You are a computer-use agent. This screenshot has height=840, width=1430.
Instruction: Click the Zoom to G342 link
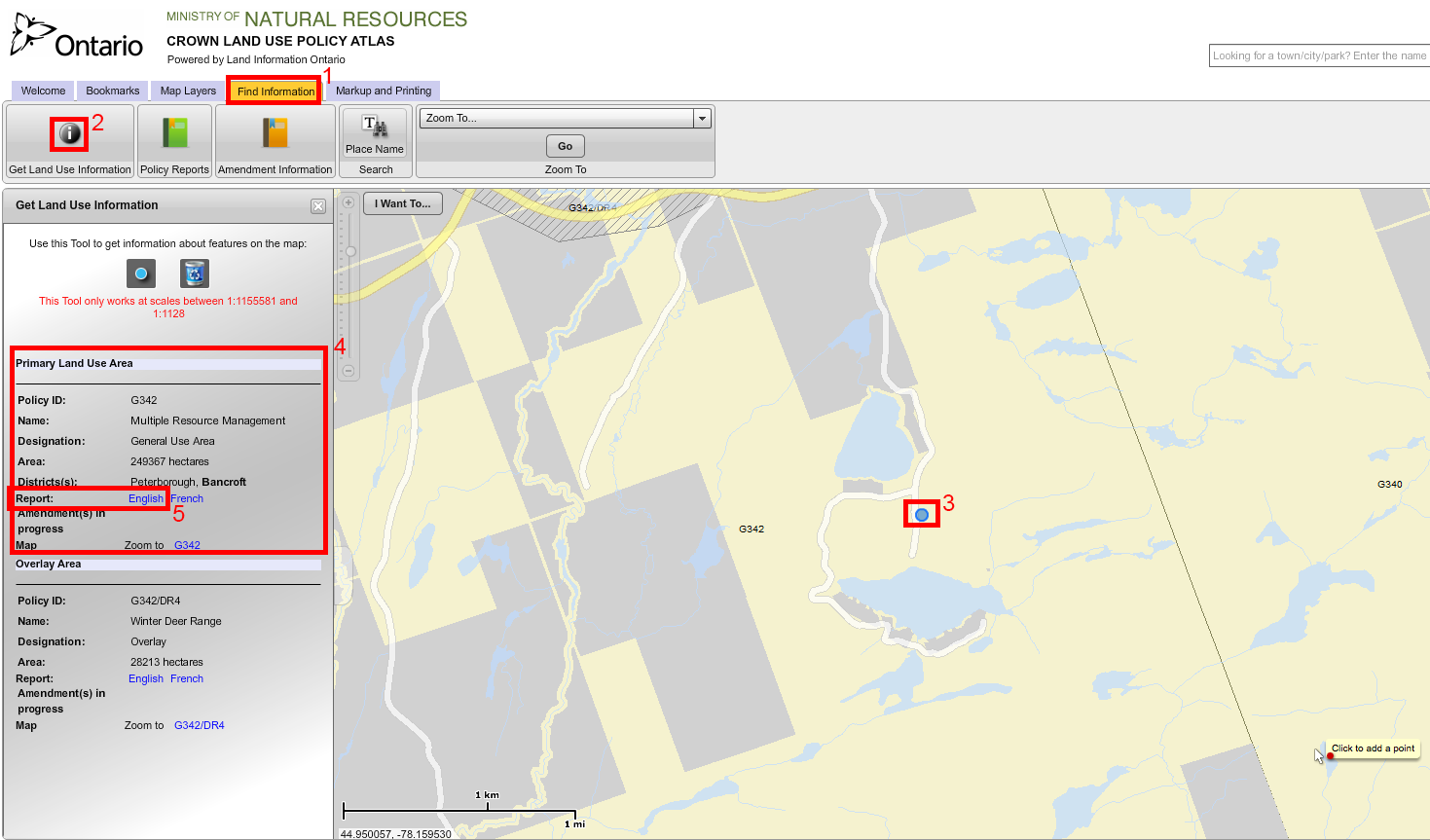click(187, 545)
